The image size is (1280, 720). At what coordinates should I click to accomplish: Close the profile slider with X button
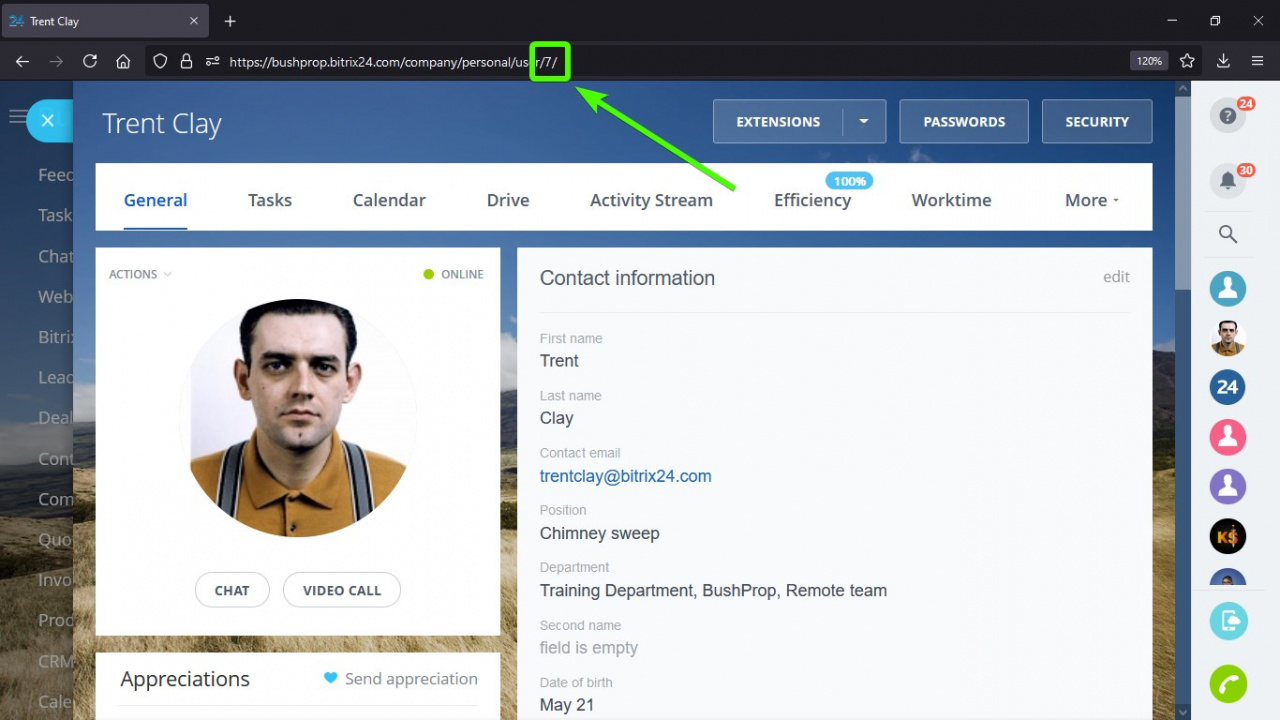[48, 121]
